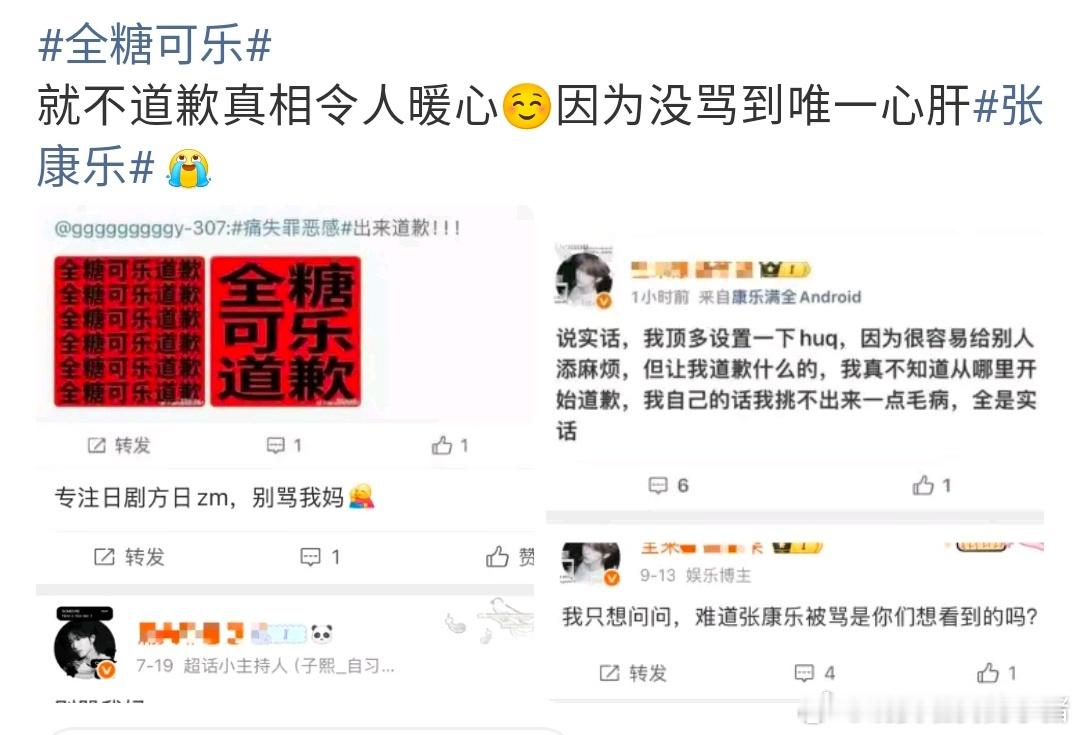Like the 说实话 huq post

click(x=931, y=486)
